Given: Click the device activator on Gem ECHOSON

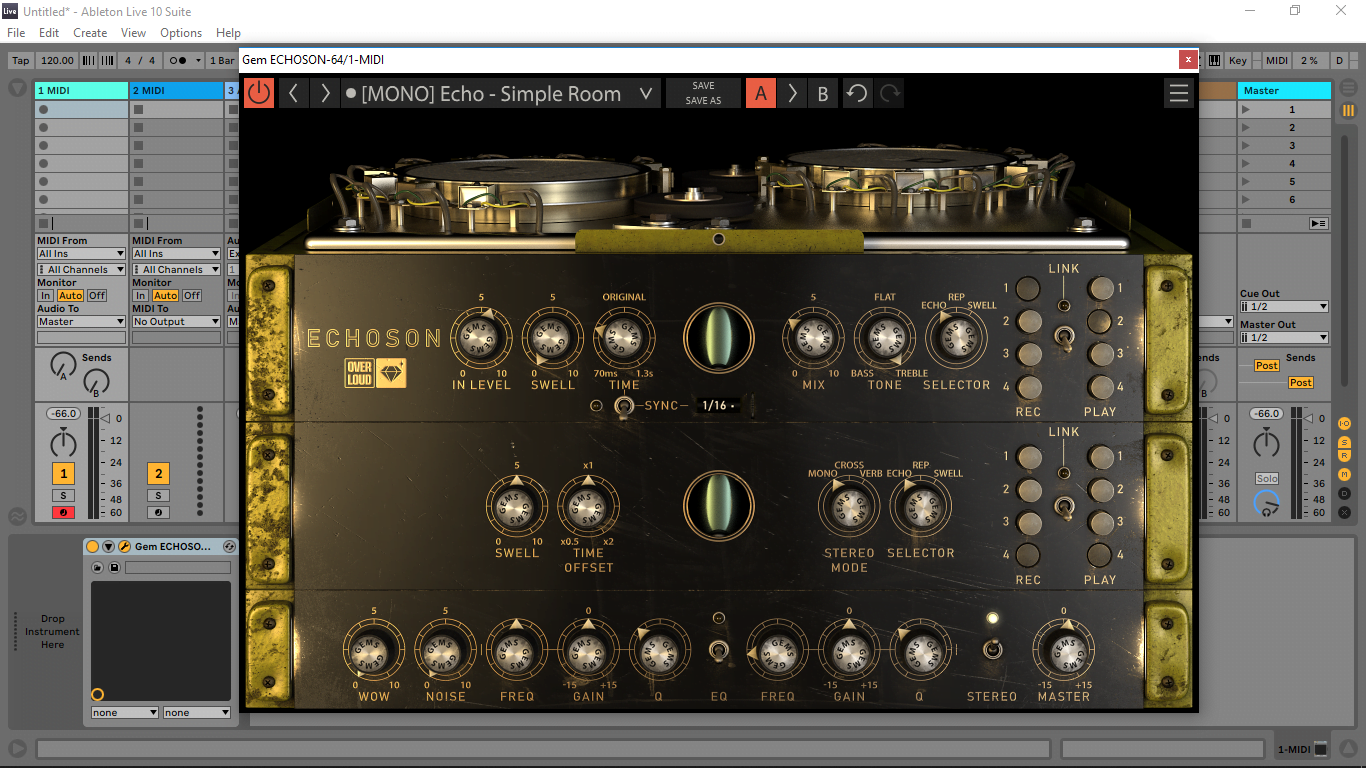Looking at the screenshot, I should 93,547.
